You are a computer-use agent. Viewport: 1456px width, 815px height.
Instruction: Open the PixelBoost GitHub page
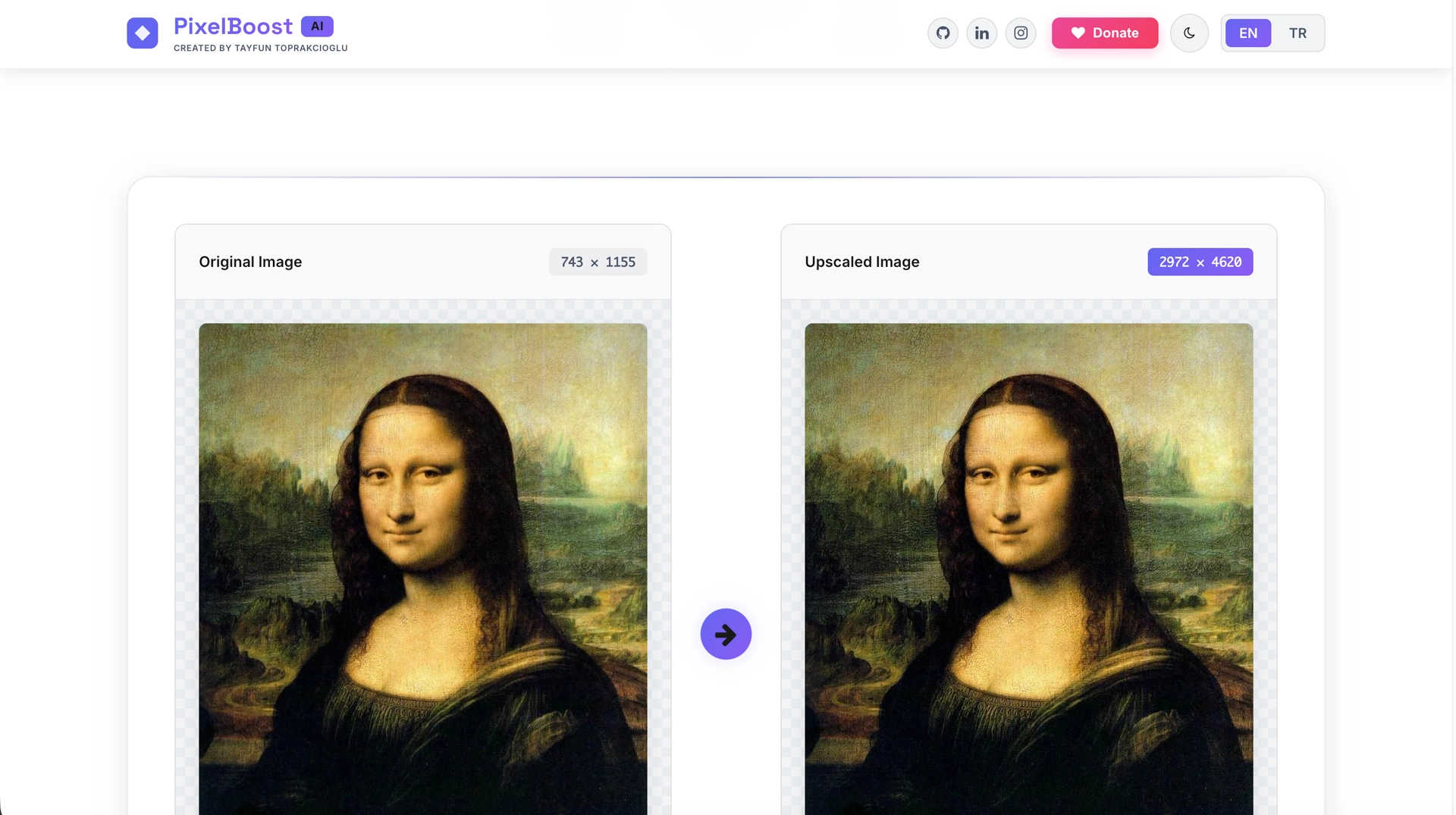[x=943, y=33]
